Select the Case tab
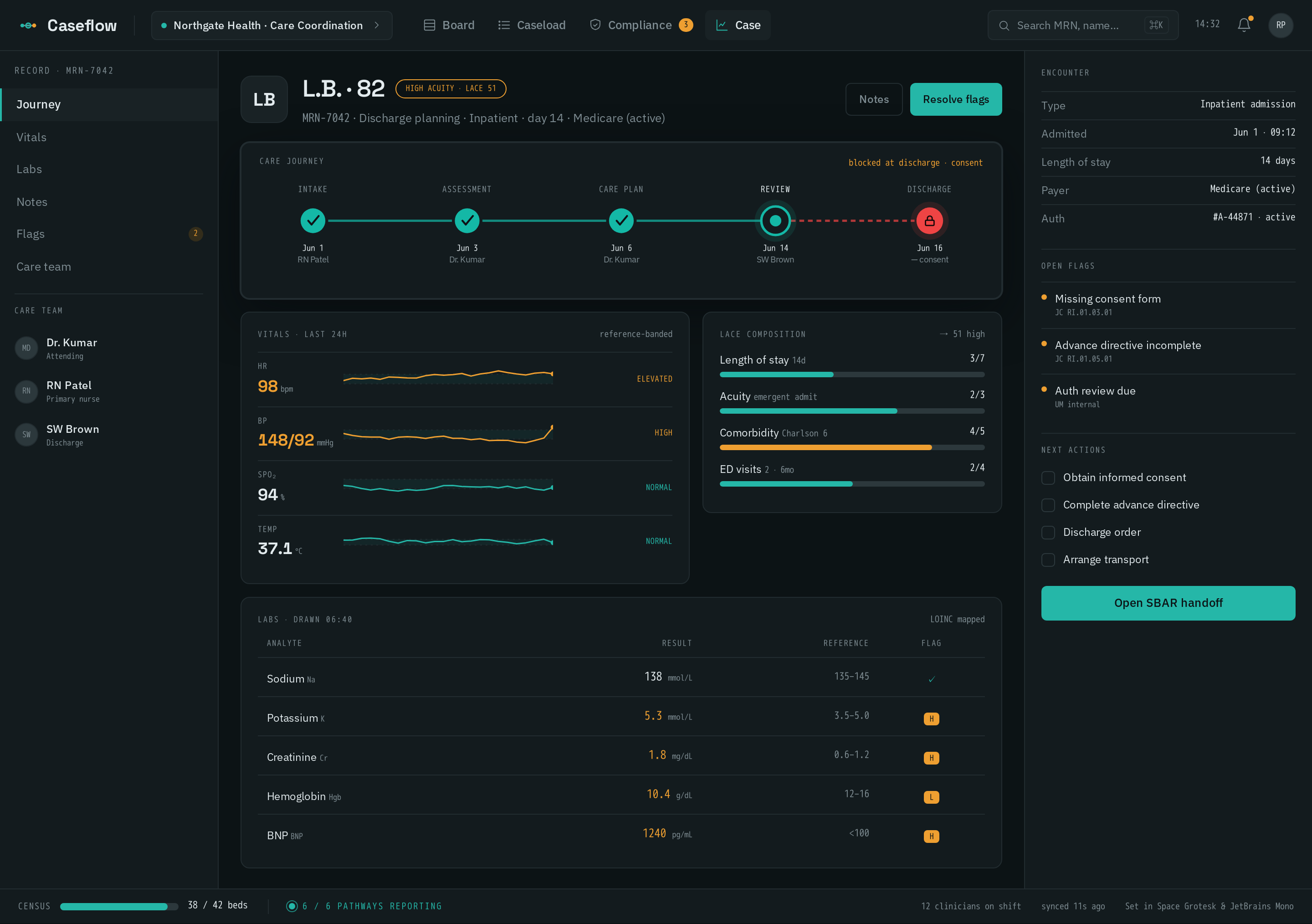This screenshot has height=924, width=1312. 738,25
